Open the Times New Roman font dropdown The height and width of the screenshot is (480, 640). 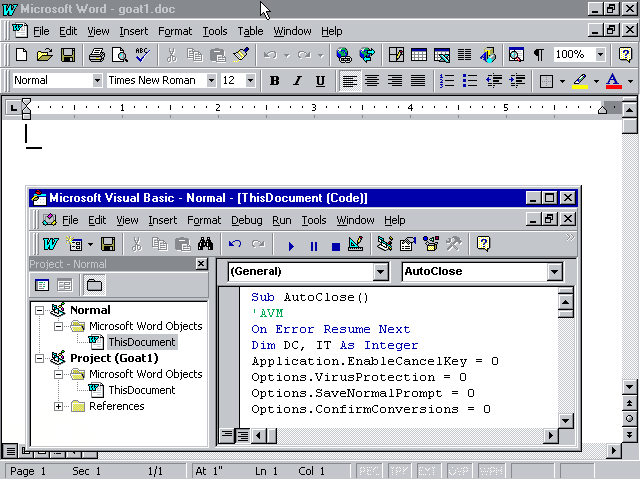pyautogui.click(x=211, y=80)
